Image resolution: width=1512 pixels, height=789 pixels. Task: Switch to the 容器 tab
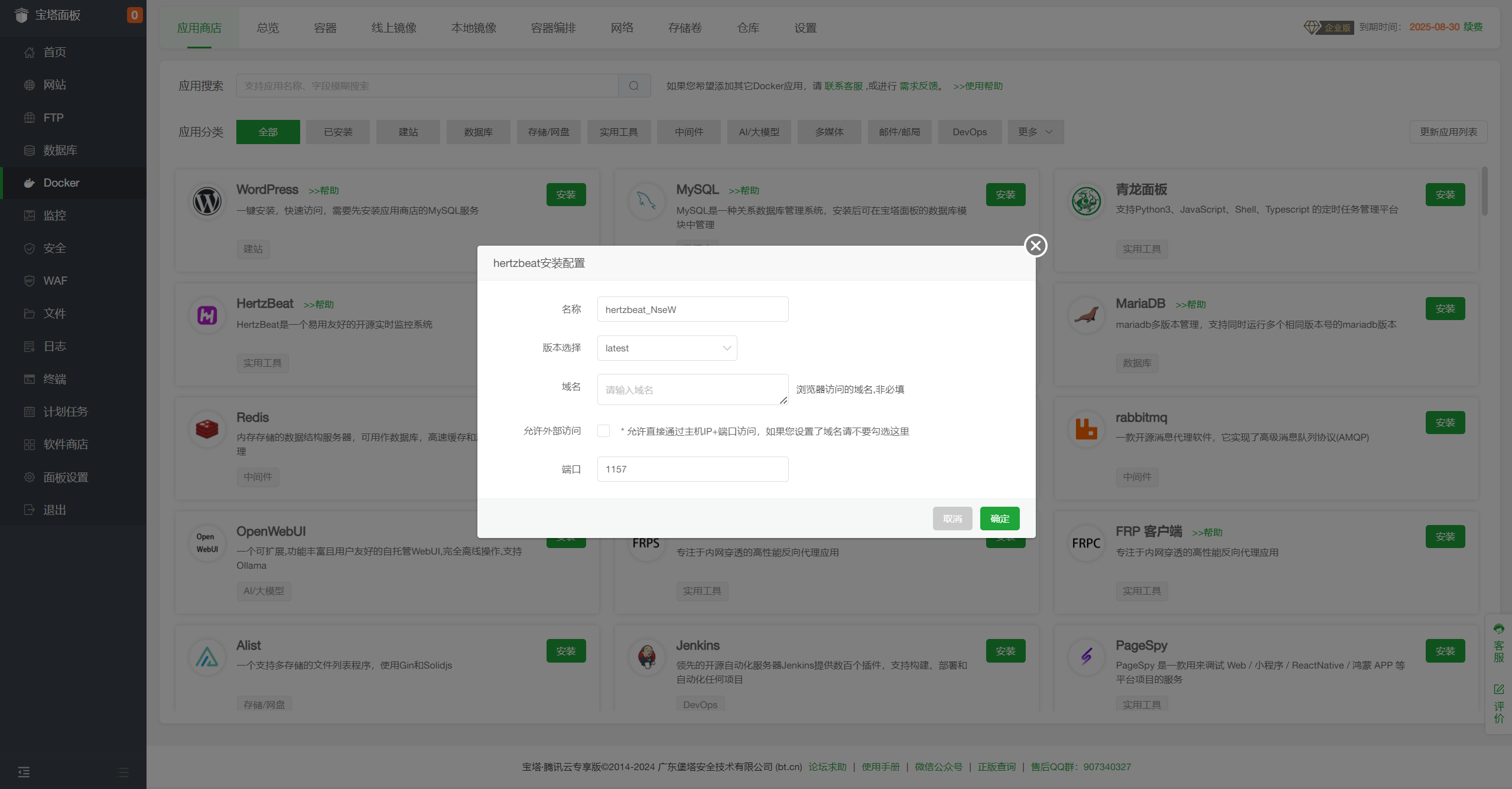tap(325, 28)
